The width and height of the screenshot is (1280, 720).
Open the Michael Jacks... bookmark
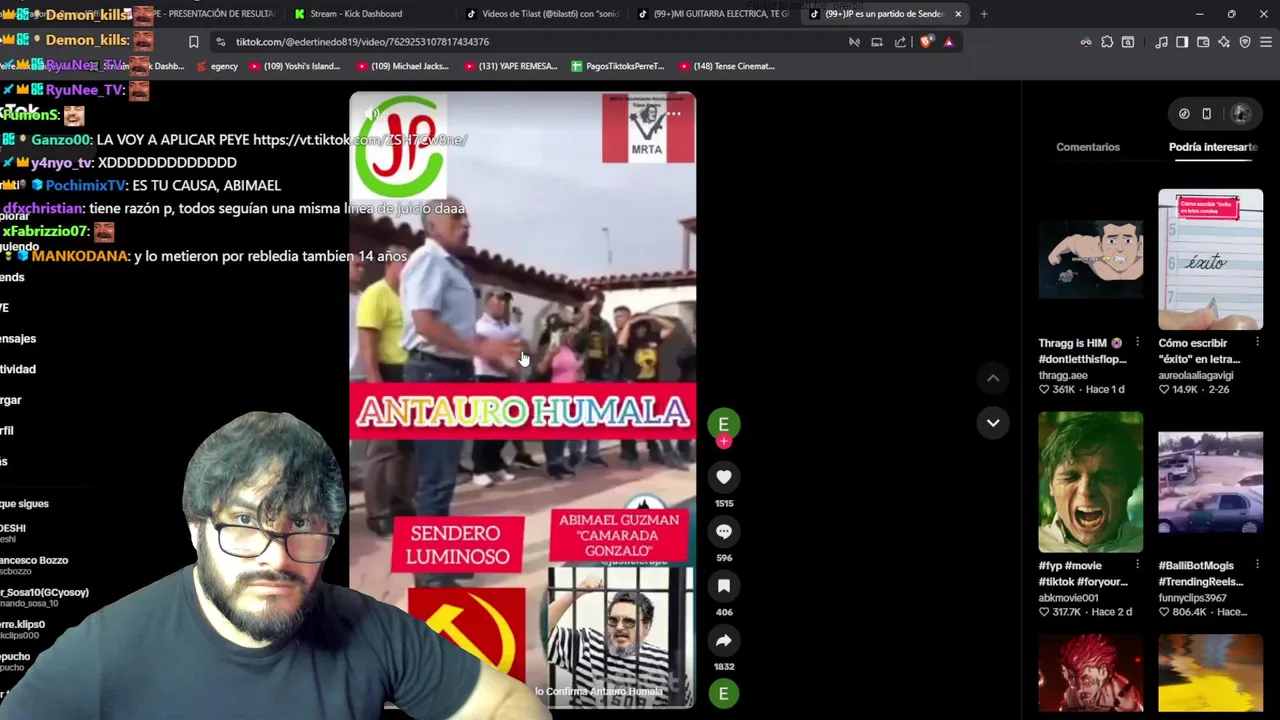[402, 66]
